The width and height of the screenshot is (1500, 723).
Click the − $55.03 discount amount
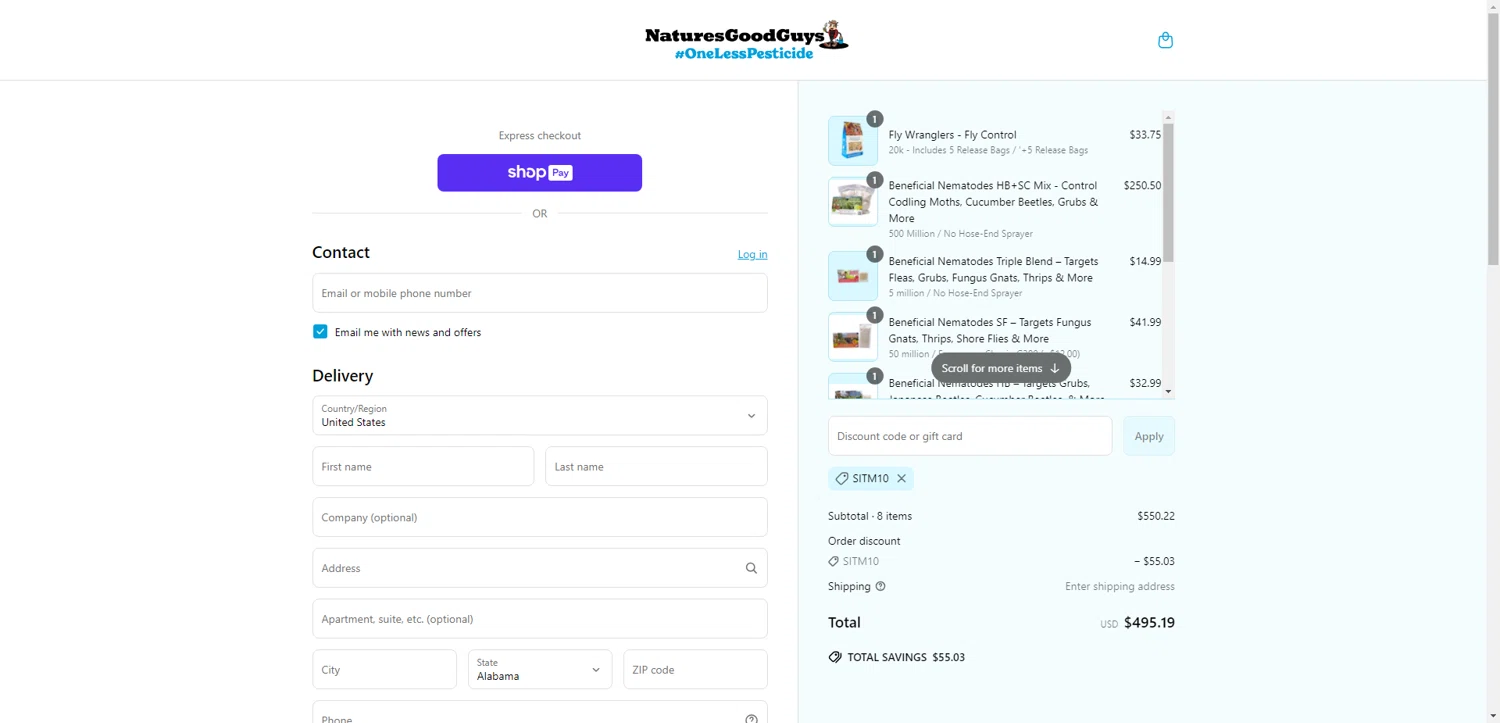tap(1154, 562)
